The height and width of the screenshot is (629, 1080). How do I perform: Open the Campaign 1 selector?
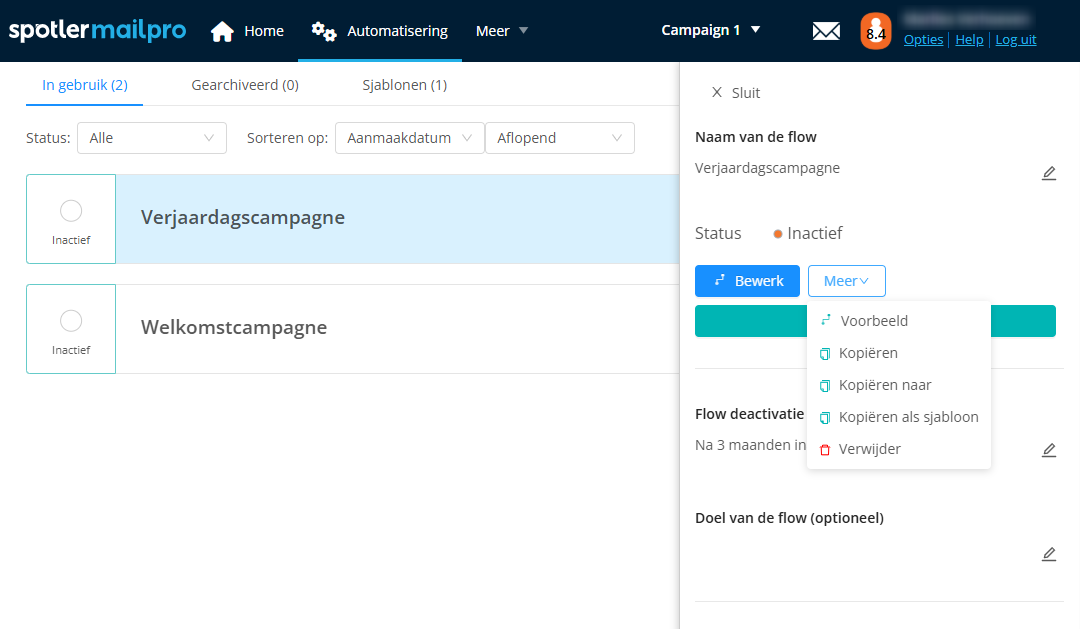(x=710, y=30)
